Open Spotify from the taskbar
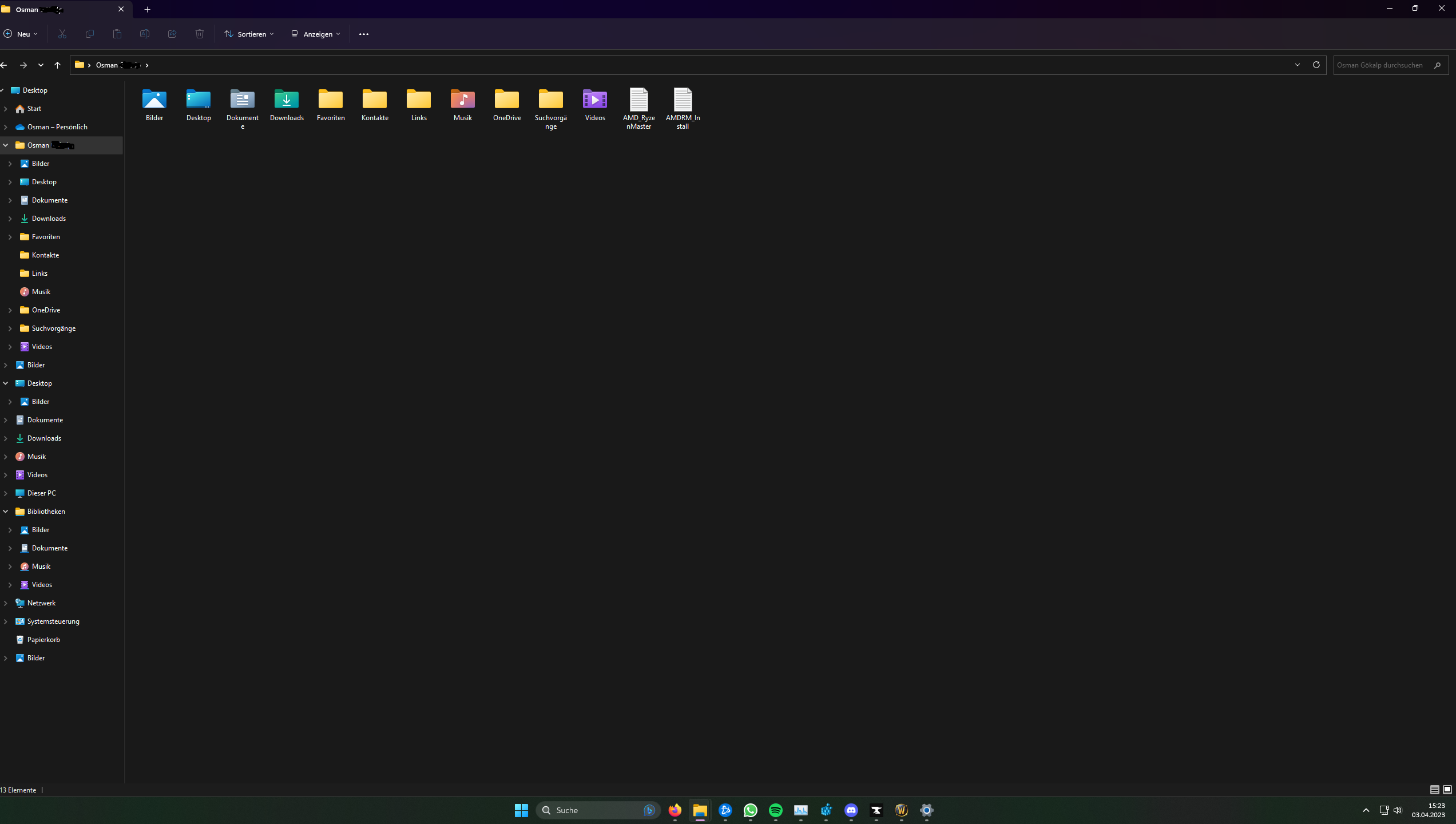This screenshot has height=824, width=1456. [775, 810]
